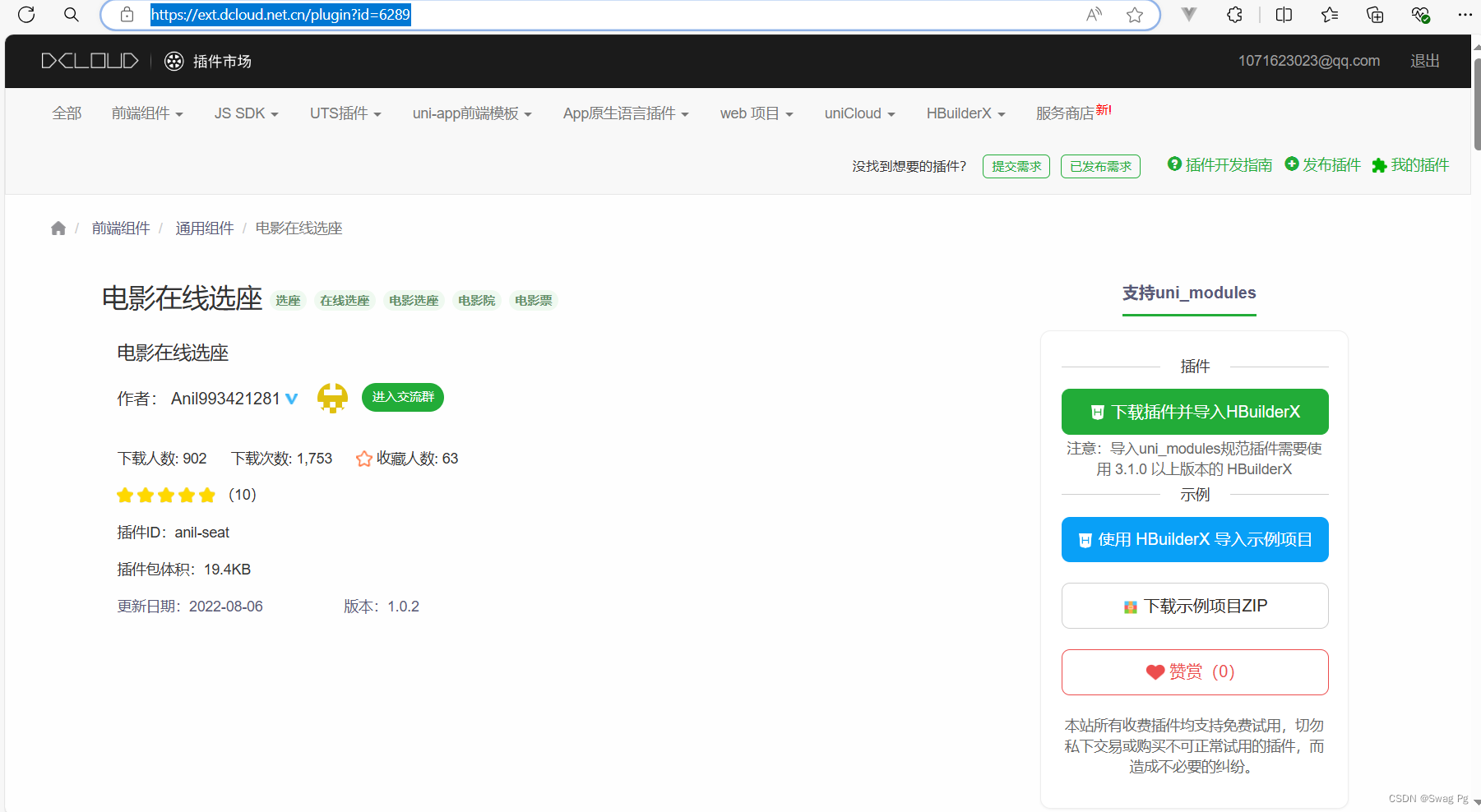The height and width of the screenshot is (812, 1481).
Task: Click 收藏人数: 63 text
Action: 417,459
